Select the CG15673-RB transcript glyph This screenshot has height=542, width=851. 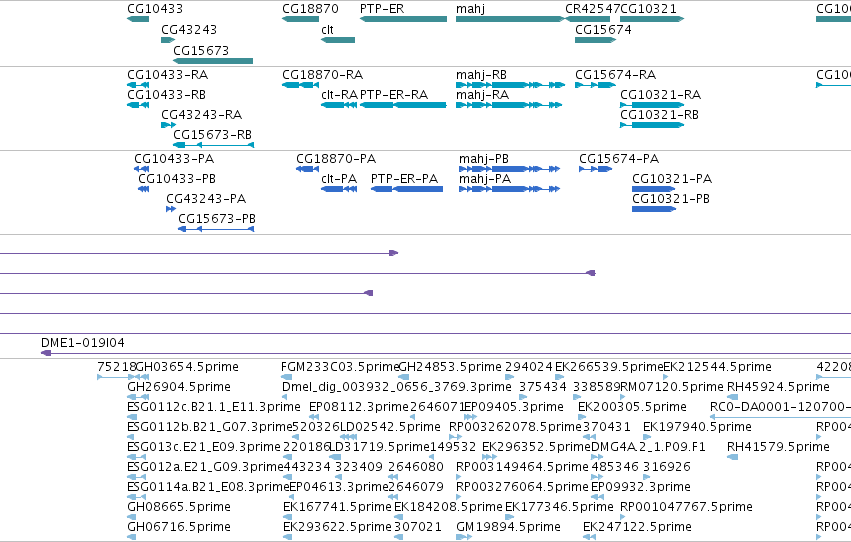point(213,145)
